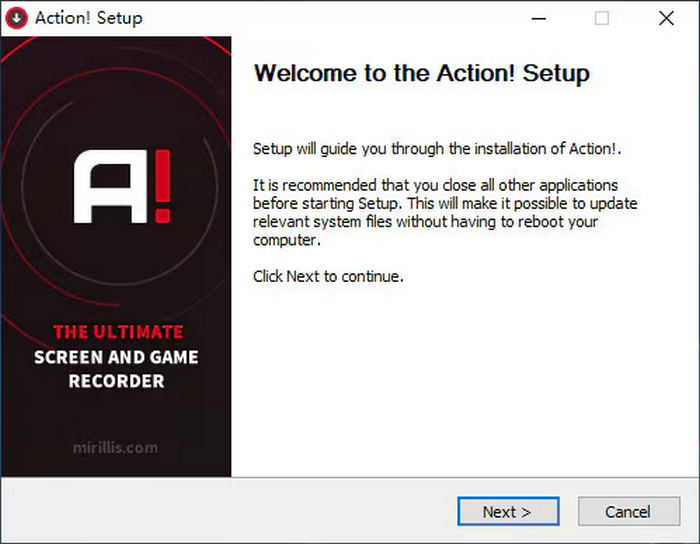700x544 pixels.
Task: Click "THE ULTIMATE" red banner text
Action: [x=117, y=332]
